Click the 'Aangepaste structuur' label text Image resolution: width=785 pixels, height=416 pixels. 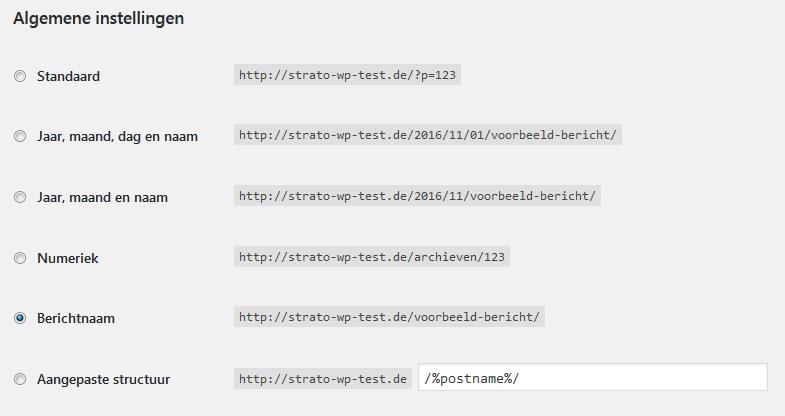pyautogui.click(x=103, y=380)
